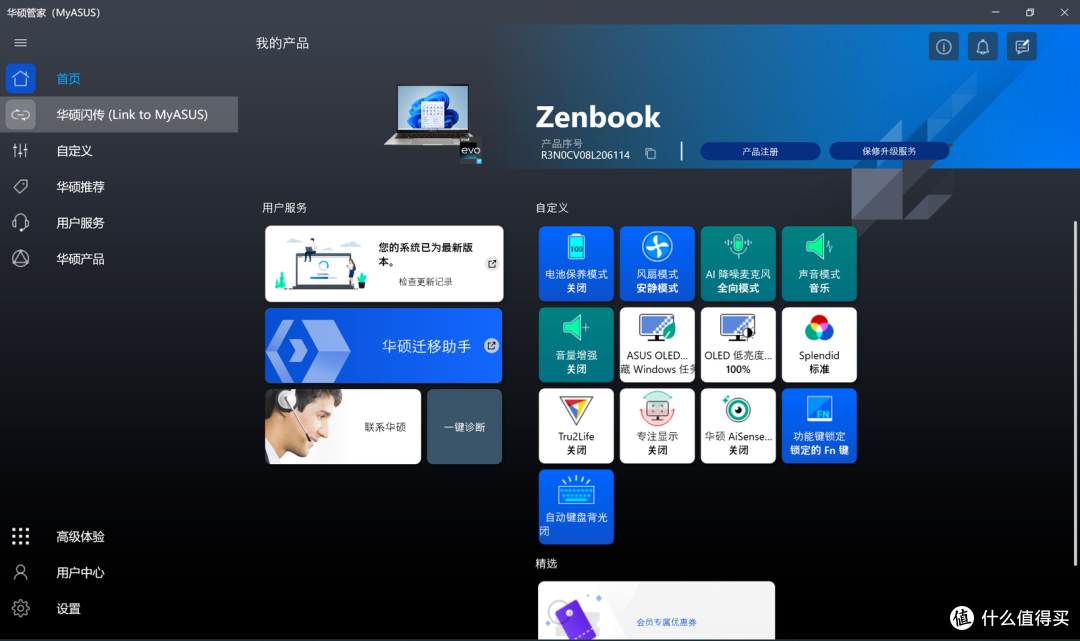Screen dimensions: 1080x641
Task: Toggle 功能键锁定 Fn tile
Action: [820, 425]
